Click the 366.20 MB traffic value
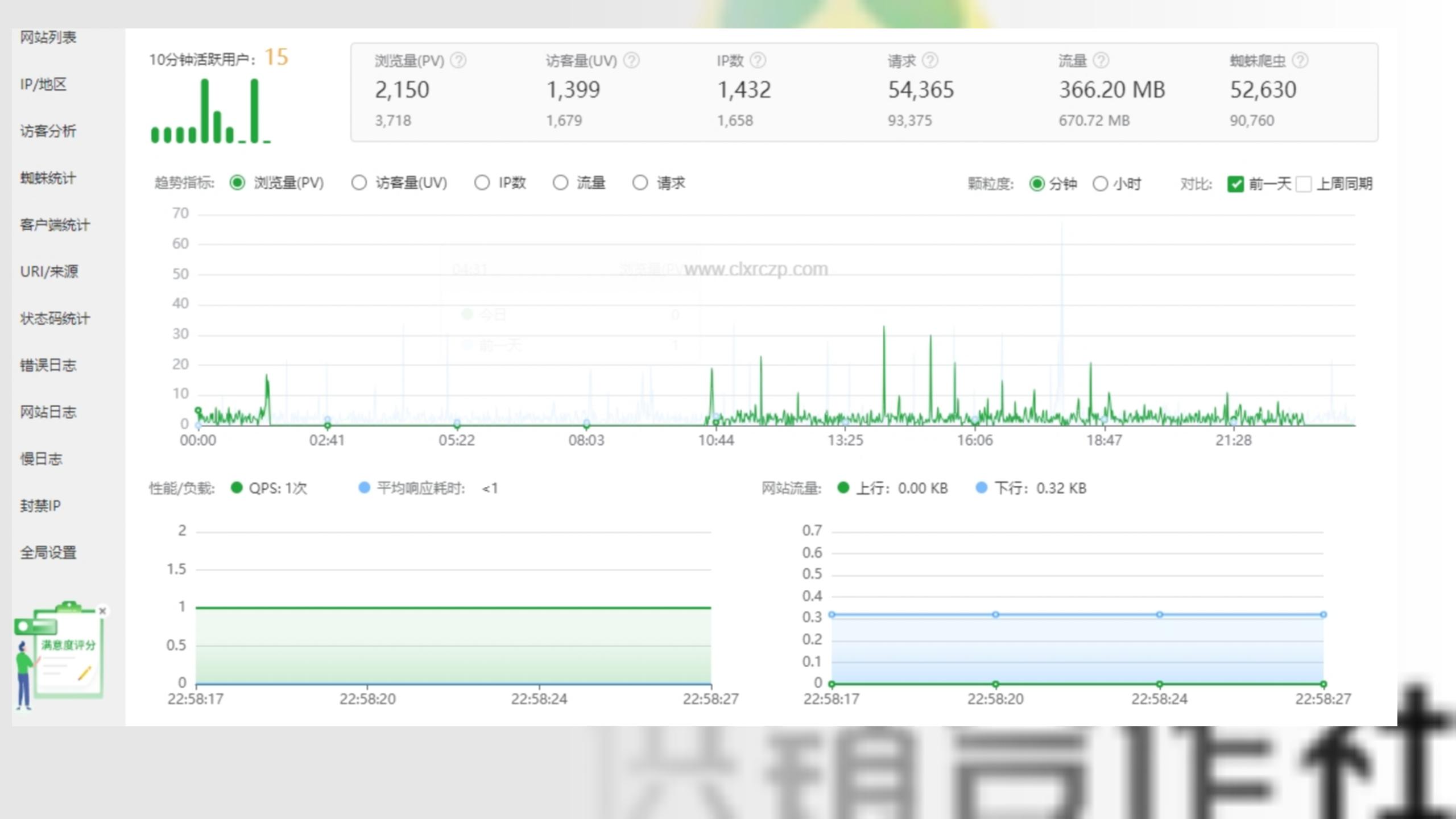This screenshot has height=819, width=1456. [x=1112, y=90]
